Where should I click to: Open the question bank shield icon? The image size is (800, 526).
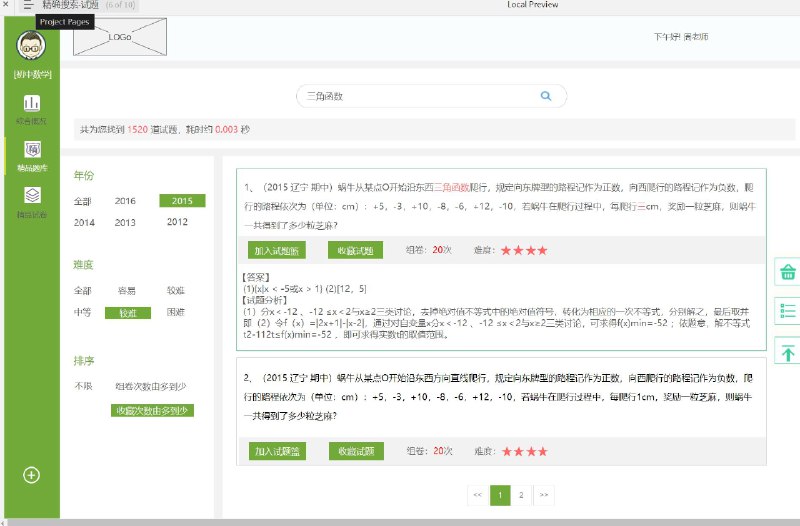(32, 149)
